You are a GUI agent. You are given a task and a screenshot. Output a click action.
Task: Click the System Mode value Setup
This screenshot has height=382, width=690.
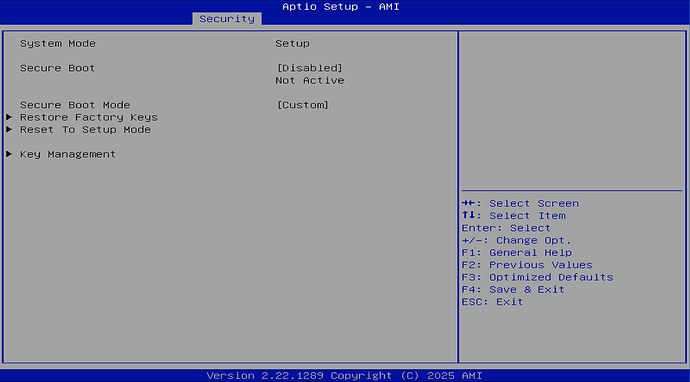pos(293,44)
